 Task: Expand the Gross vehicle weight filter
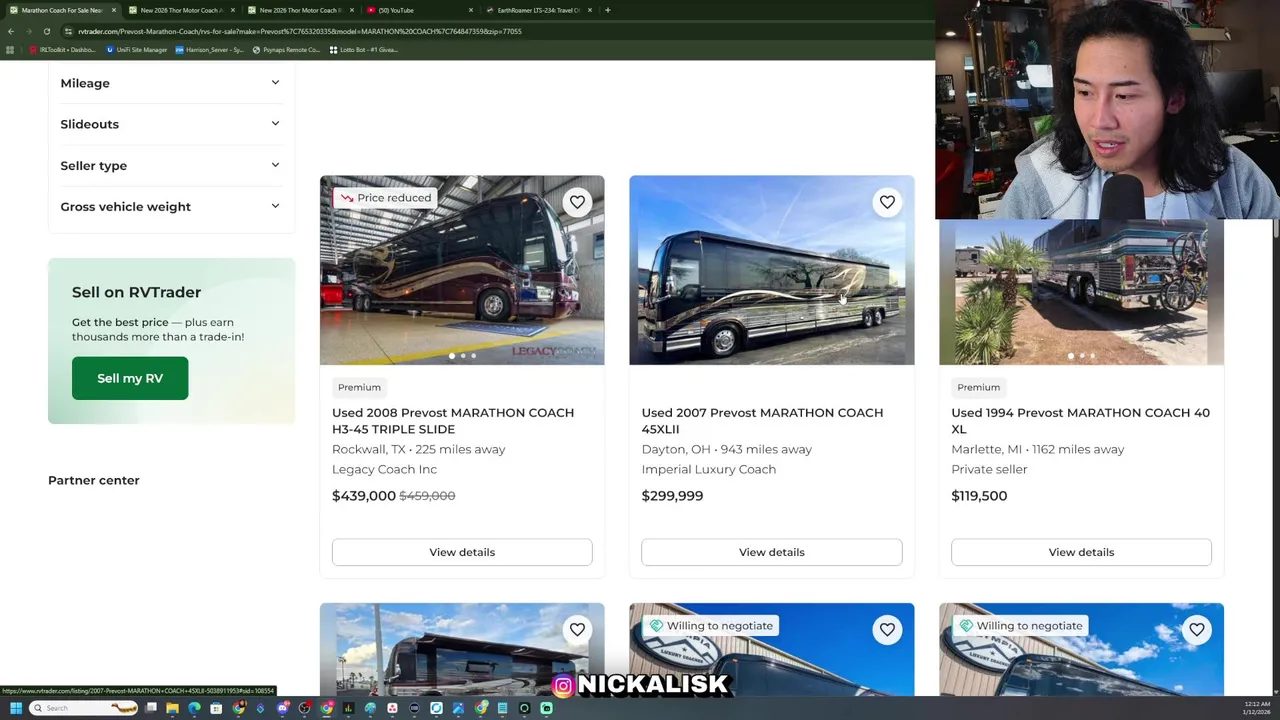click(170, 206)
